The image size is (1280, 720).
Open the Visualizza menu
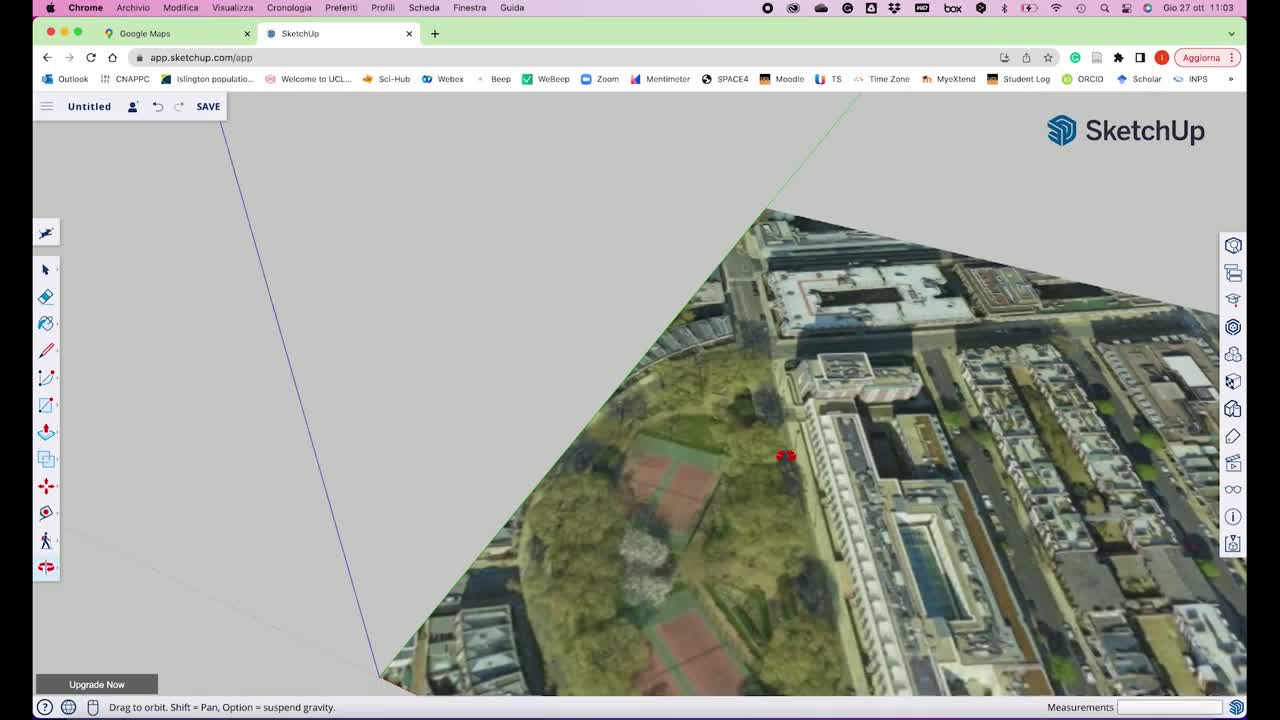point(233,8)
